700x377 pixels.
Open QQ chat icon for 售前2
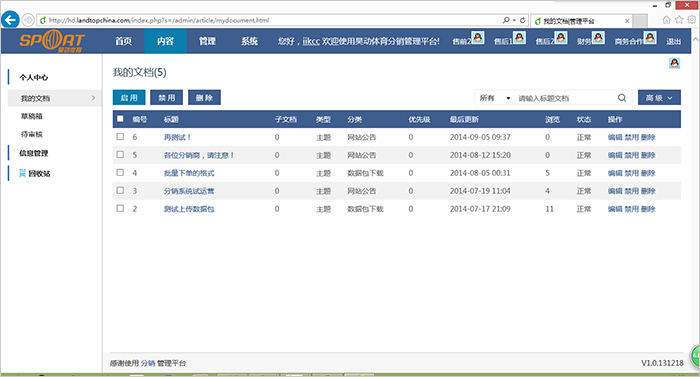(x=478, y=38)
